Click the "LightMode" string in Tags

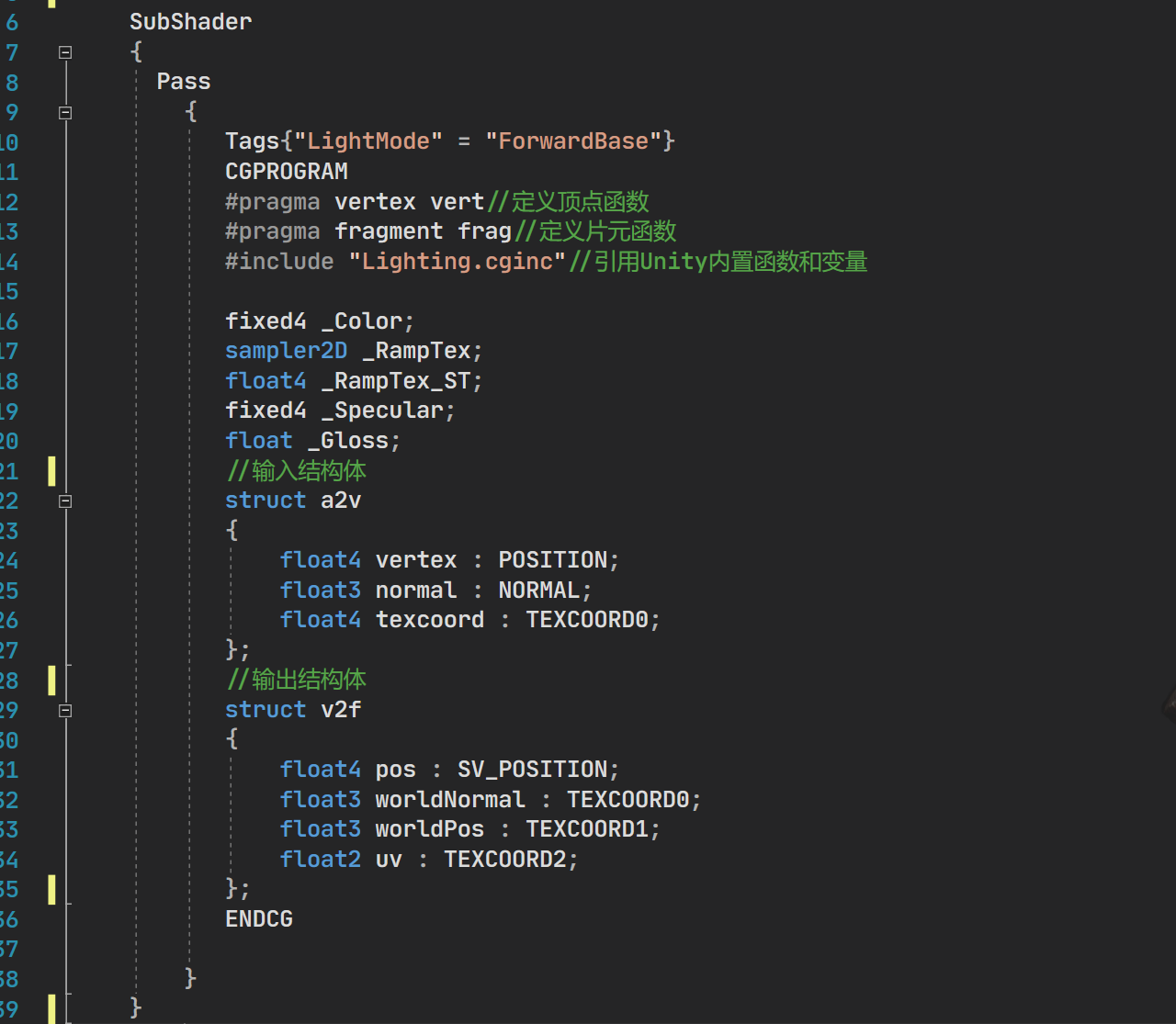coord(367,141)
